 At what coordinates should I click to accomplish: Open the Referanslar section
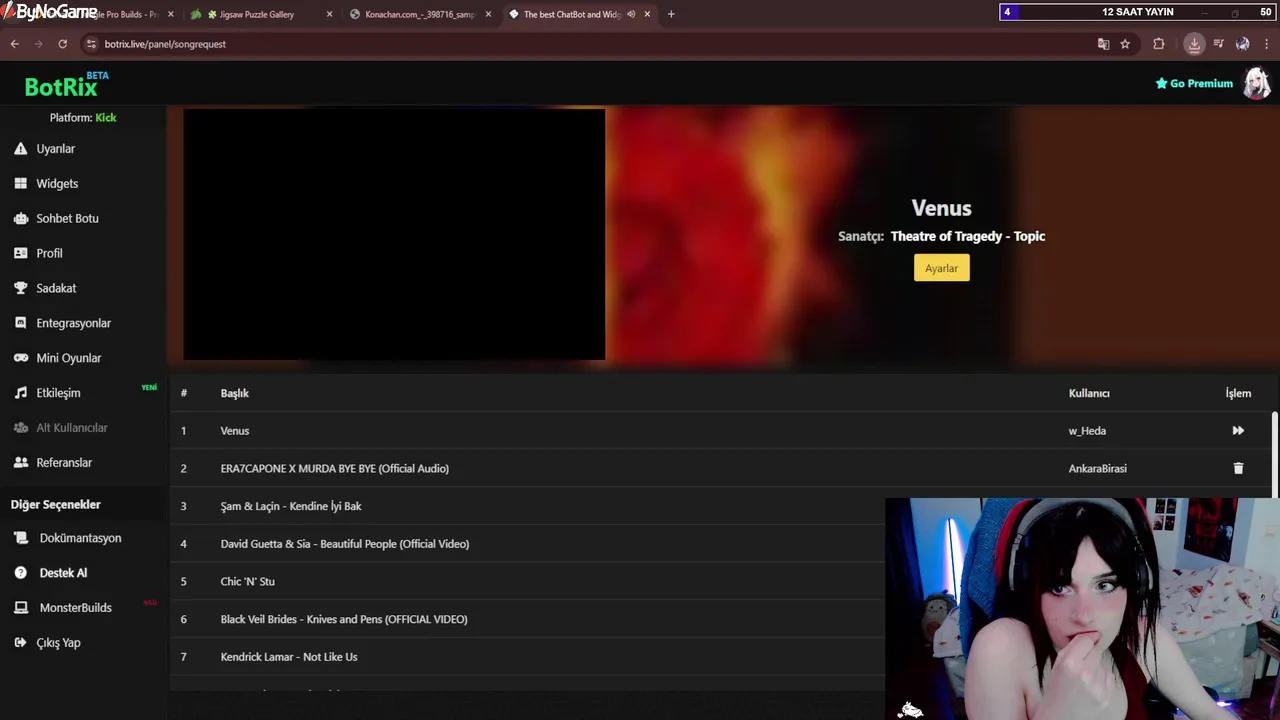tap(64, 463)
